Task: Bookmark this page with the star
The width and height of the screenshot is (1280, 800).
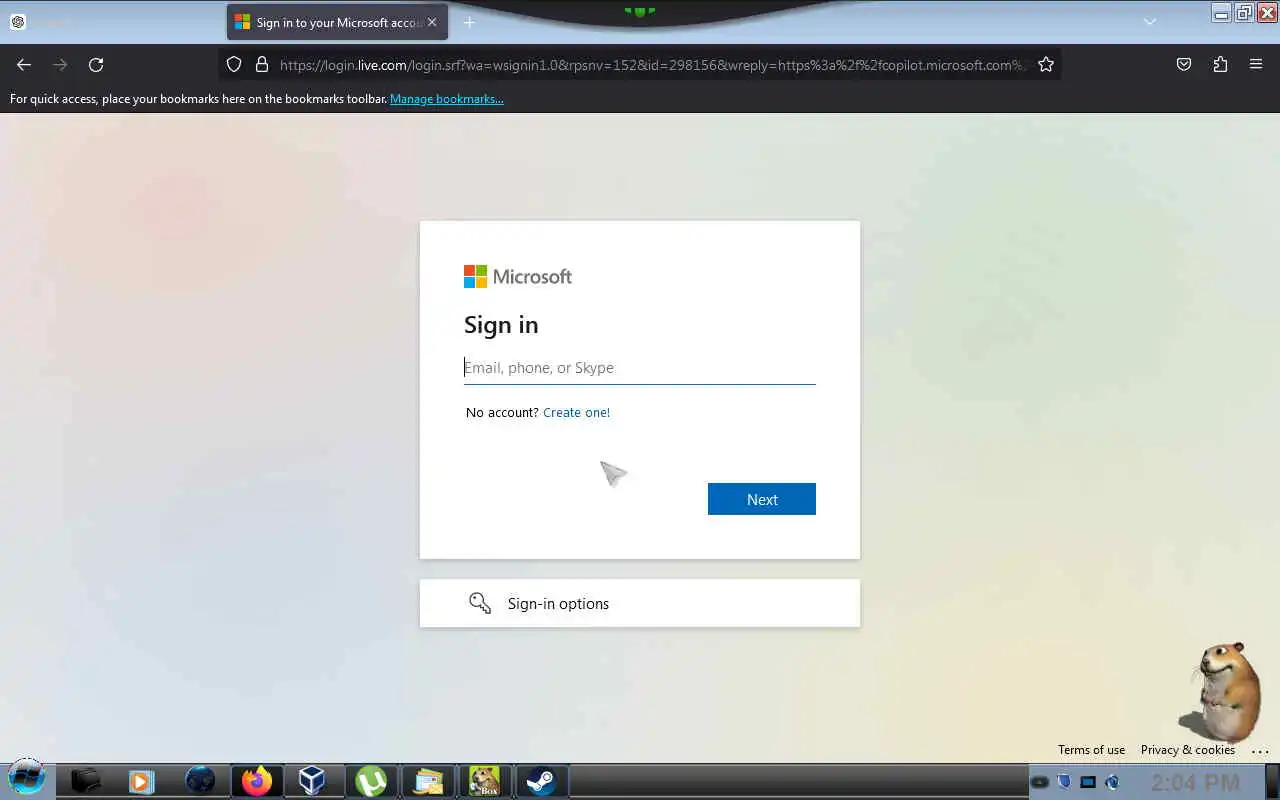Action: (1046, 64)
